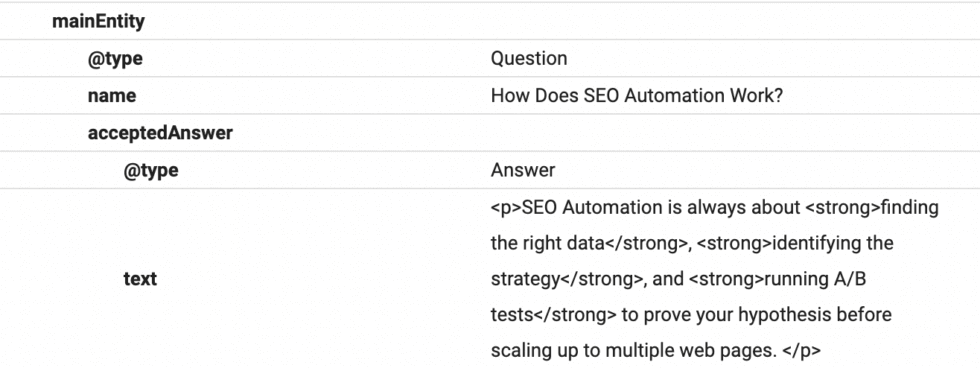Click the closing </p> tag in the text
This screenshot has height=368, width=980.
[x=801, y=351]
